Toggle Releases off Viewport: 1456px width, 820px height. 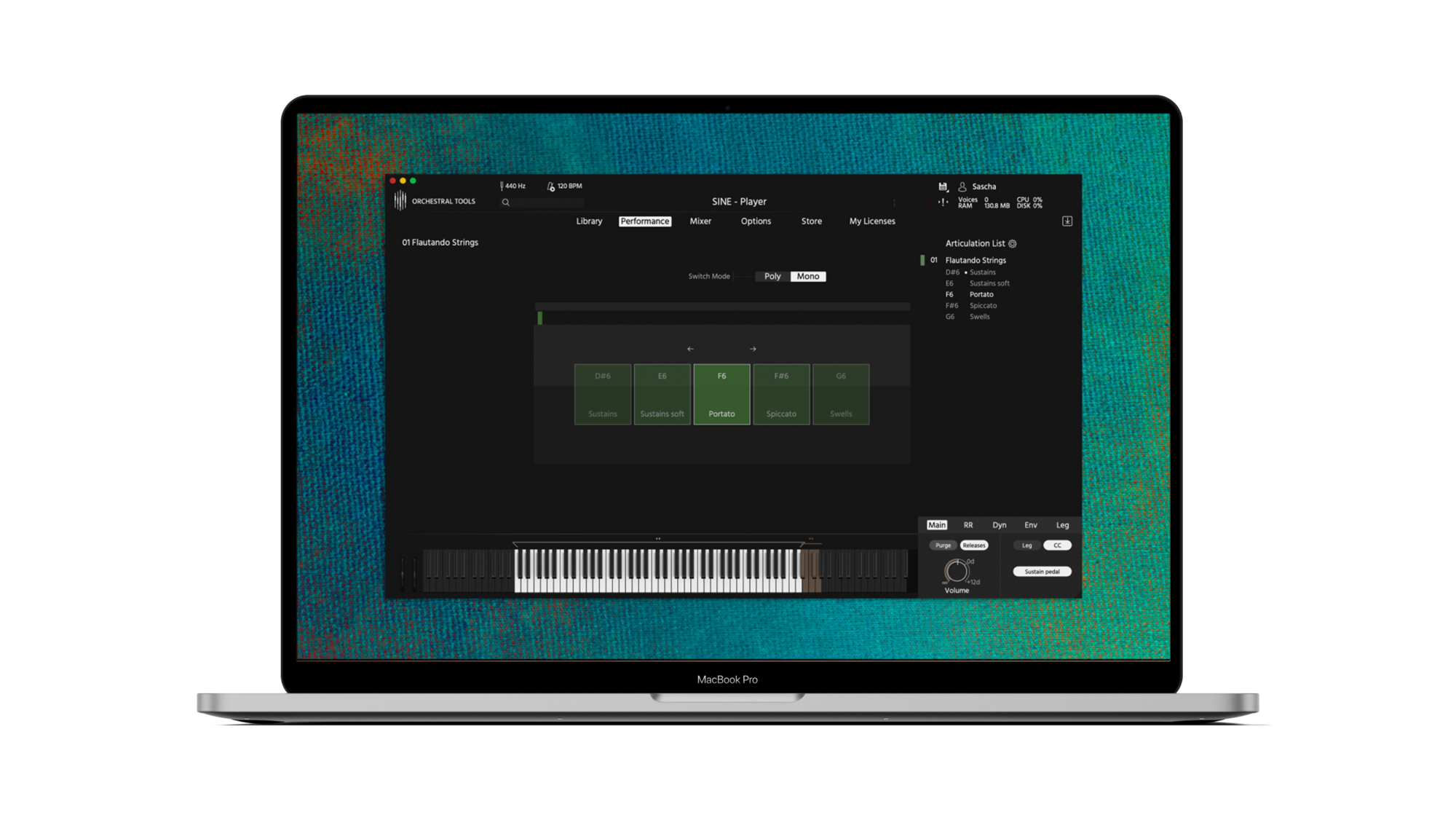pyautogui.click(x=974, y=545)
